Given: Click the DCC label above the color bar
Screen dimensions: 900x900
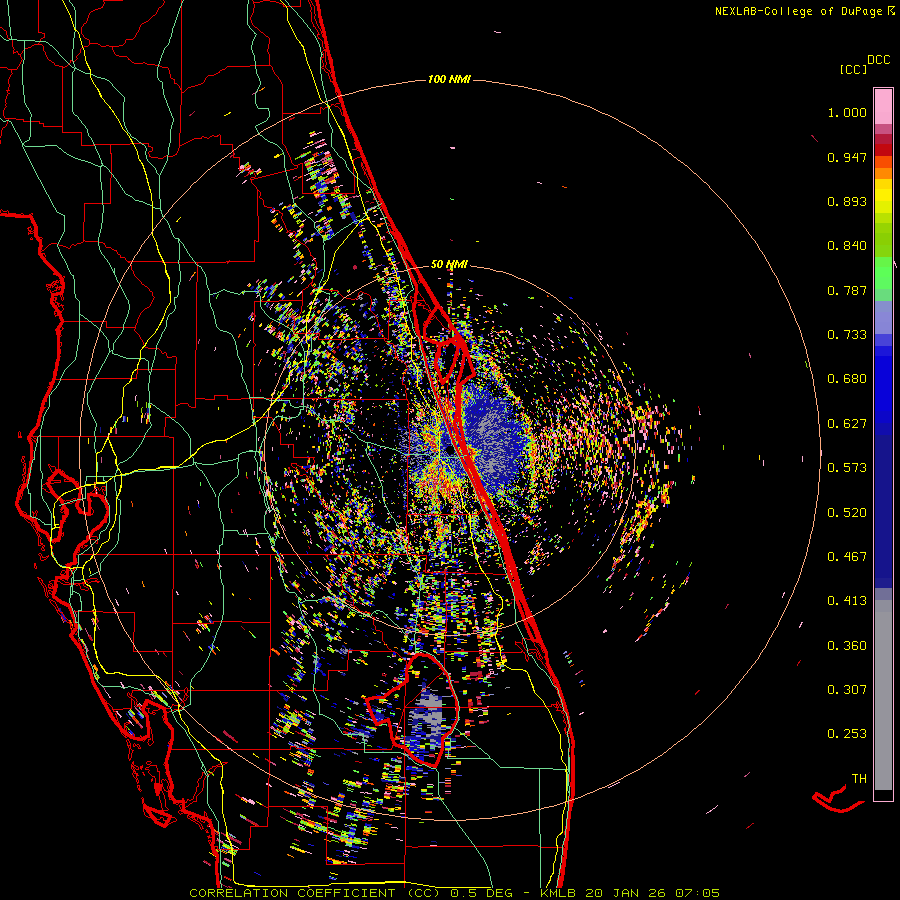Looking at the screenshot, I should pos(878,60).
